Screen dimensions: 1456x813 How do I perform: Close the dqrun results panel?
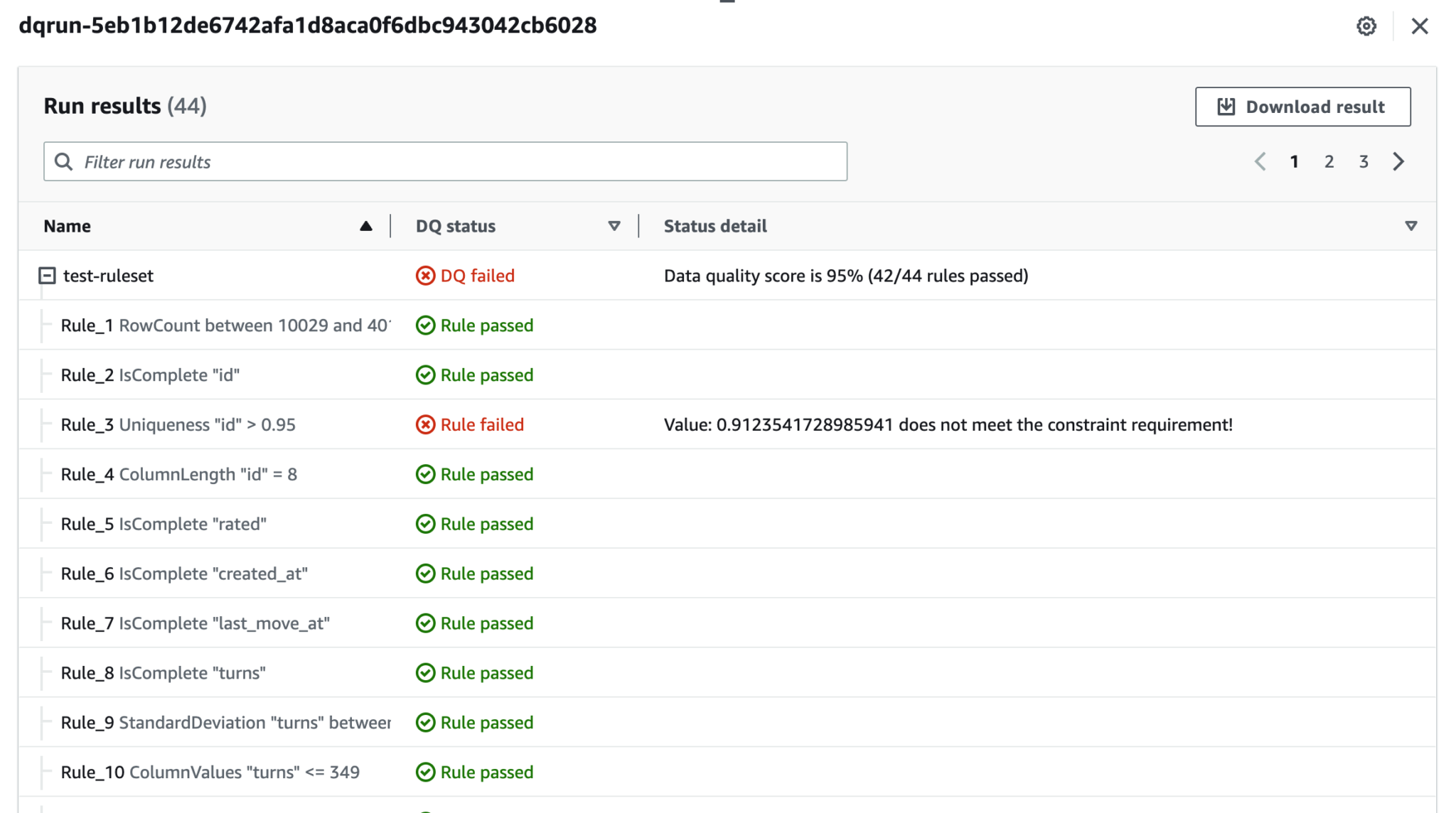click(x=1420, y=26)
